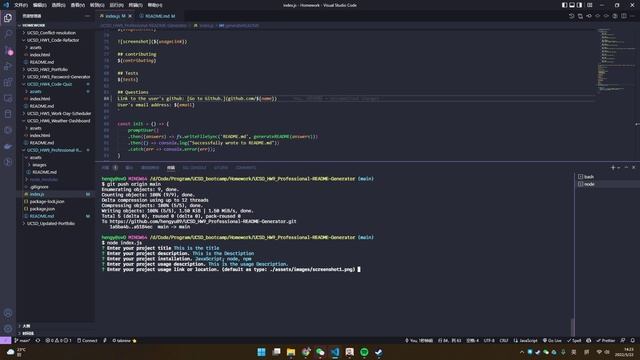Click generateREADME in the breadcrumb

pos(239,25)
